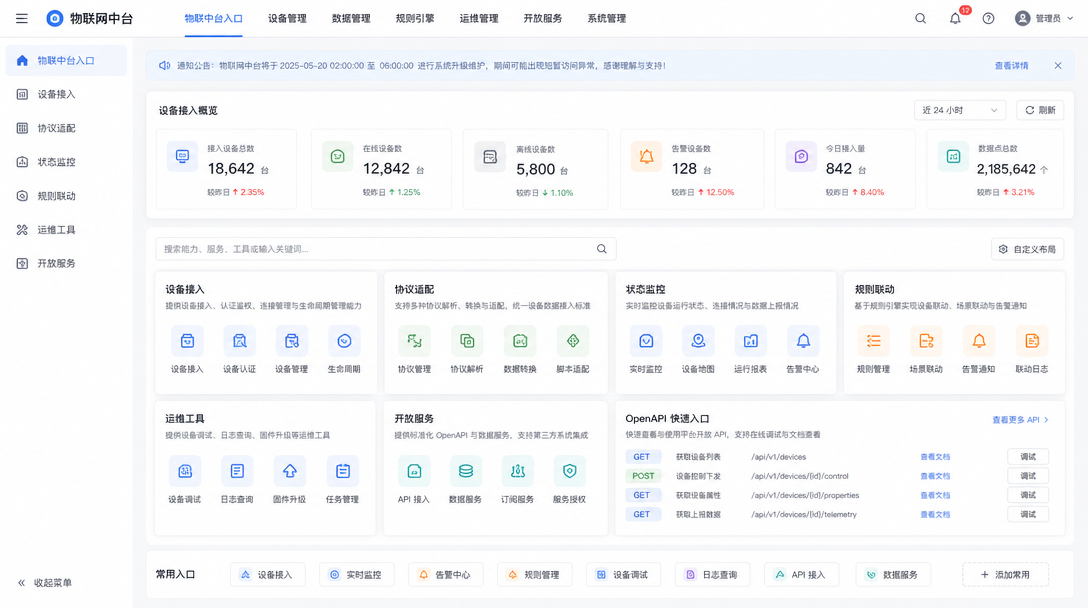Viewport: 1088px width, 608px height.
Task: Click the 接入设备总数 18,642 stat card
Action: point(226,169)
